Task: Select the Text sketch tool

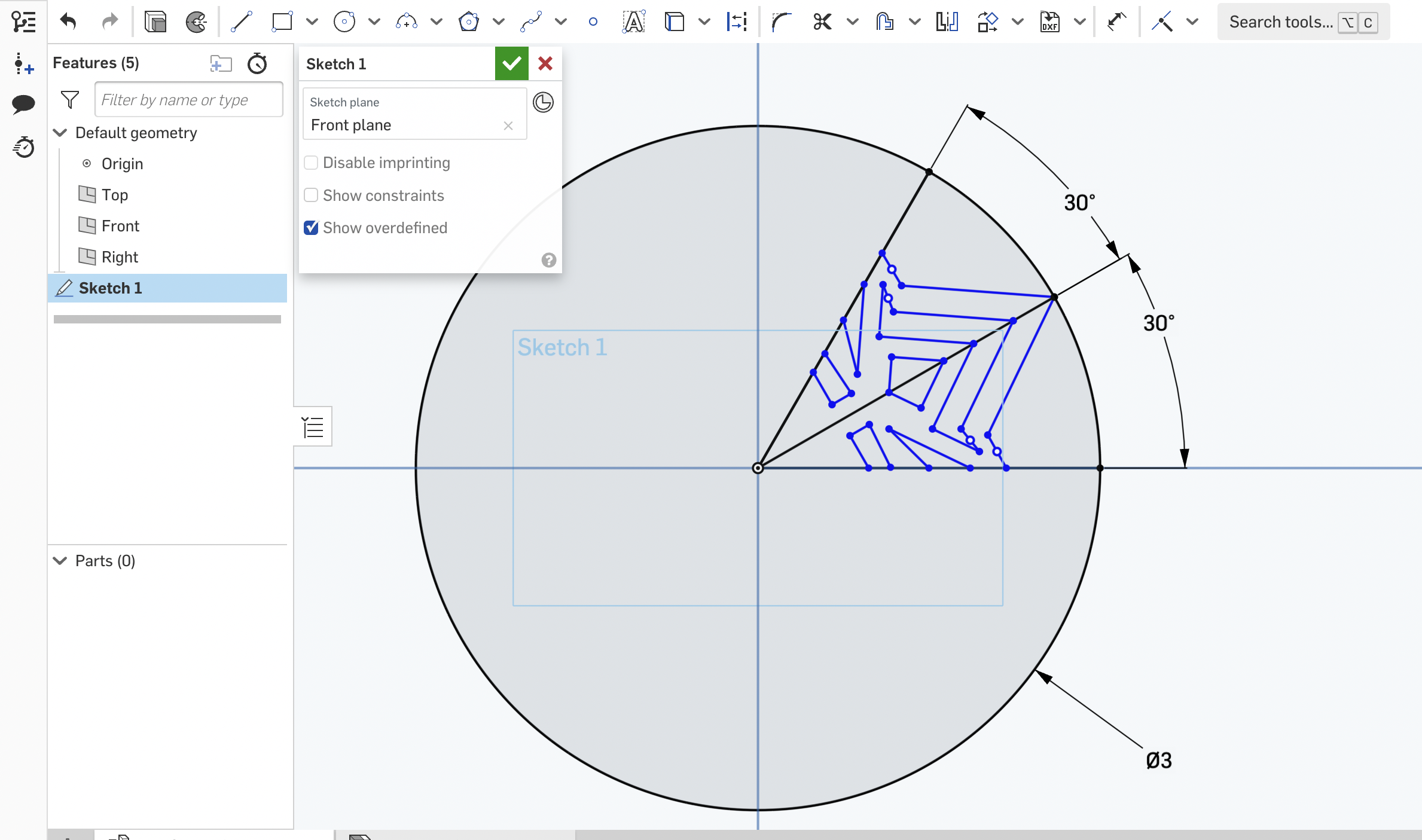Action: click(x=633, y=22)
